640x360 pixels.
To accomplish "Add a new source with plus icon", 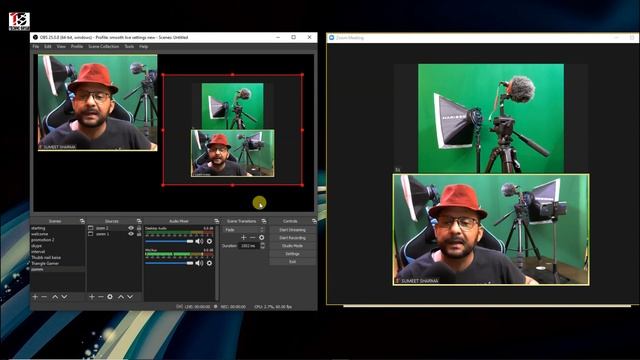I will pyautogui.click(x=92, y=297).
